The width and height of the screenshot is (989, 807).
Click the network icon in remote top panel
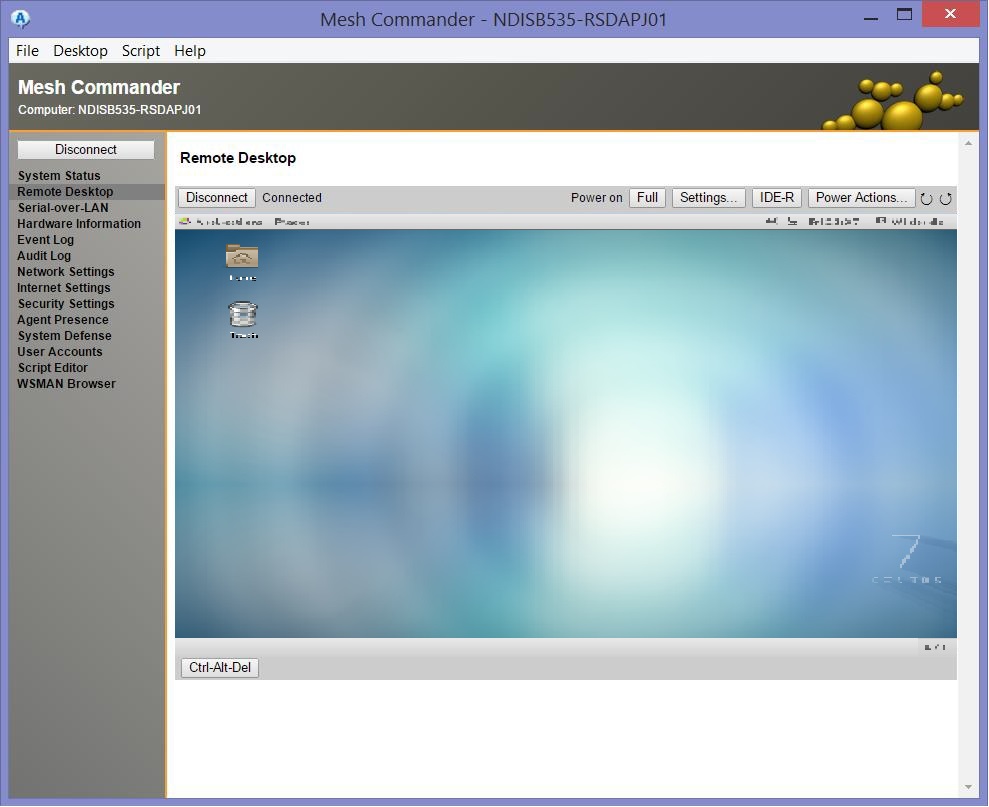[793, 221]
